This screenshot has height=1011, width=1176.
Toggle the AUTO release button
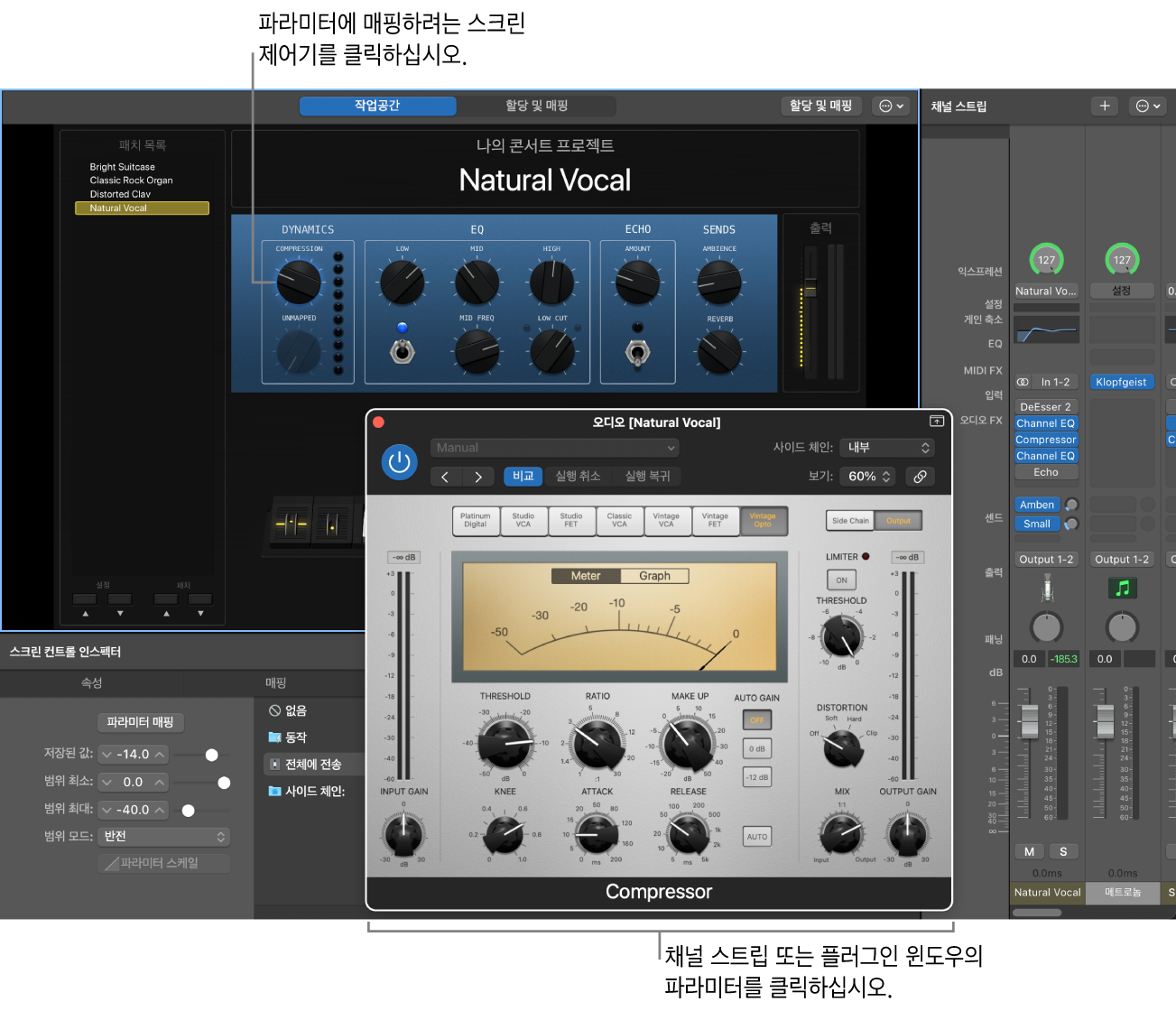[x=756, y=837]
